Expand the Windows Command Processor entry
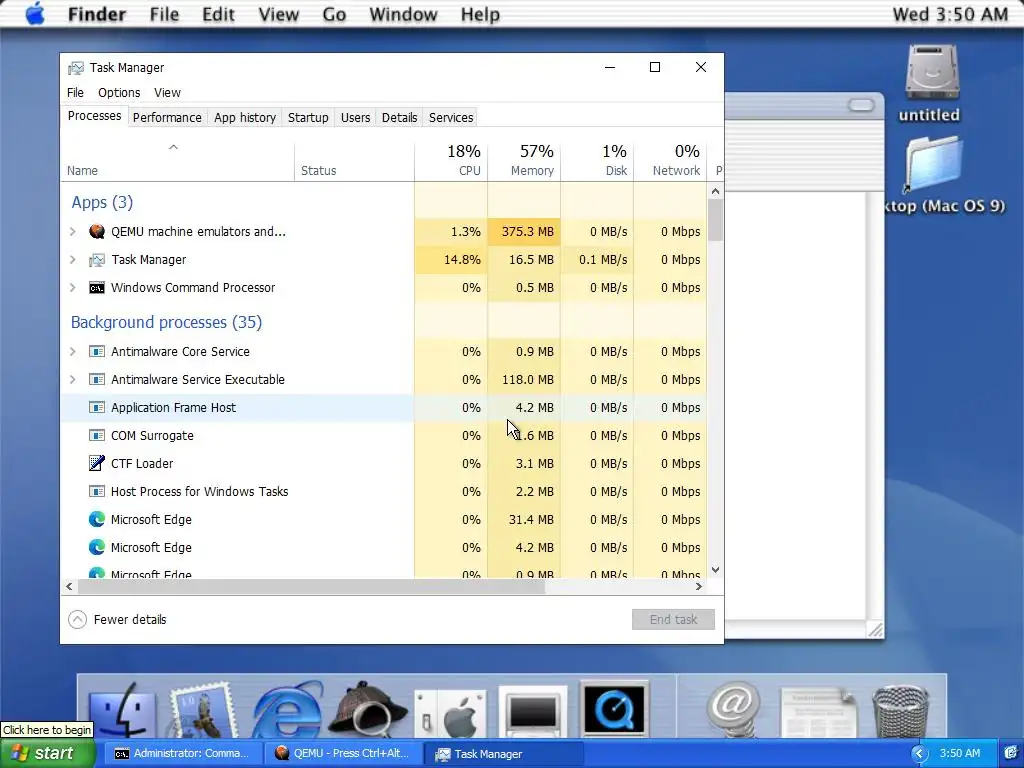Screen dimensions: 1024x768 pyautogui.click(x=72, y=287)
